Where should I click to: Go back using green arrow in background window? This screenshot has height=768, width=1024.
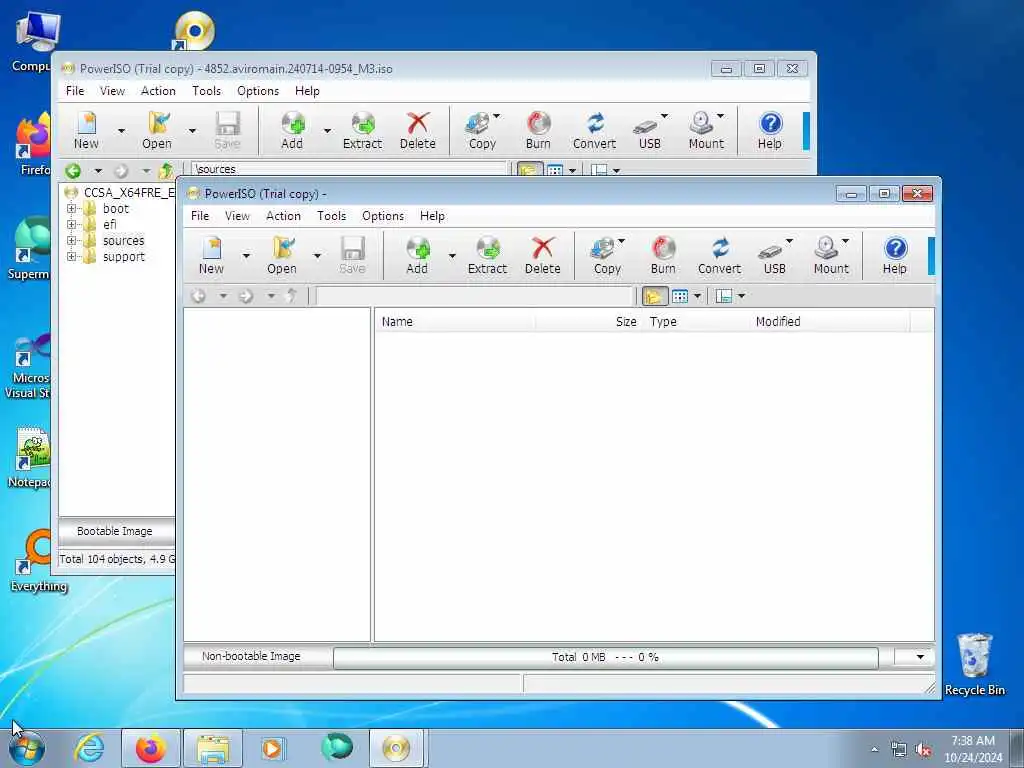pyautogui.click(x=72, y=171)
